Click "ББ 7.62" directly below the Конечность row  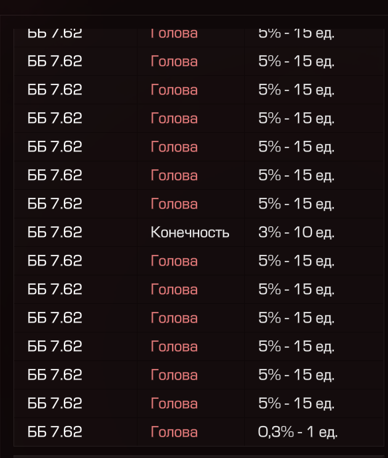point(55,261)
